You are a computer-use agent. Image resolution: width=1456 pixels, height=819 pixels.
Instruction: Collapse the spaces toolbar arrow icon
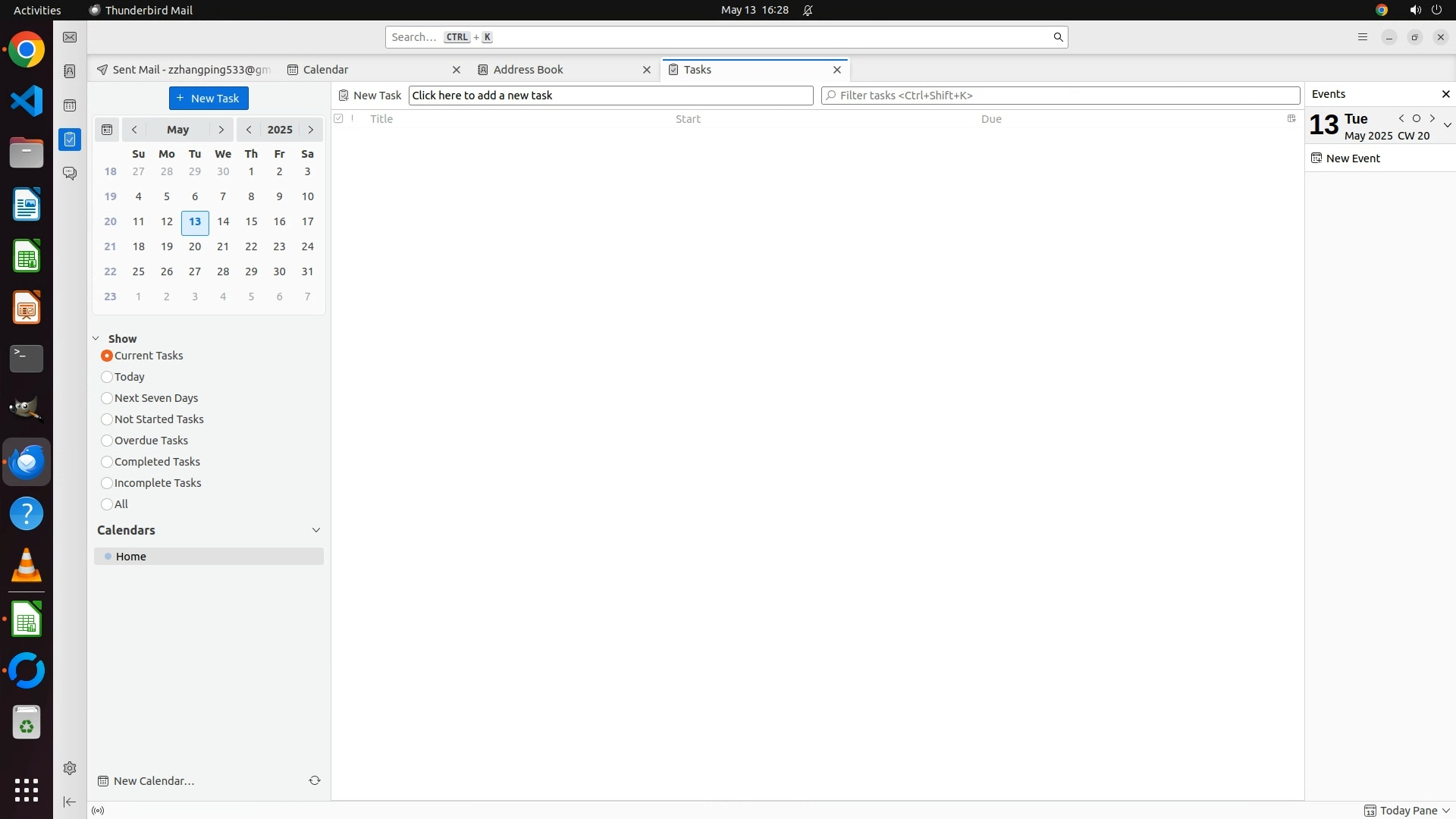click(x=70, y=802)
